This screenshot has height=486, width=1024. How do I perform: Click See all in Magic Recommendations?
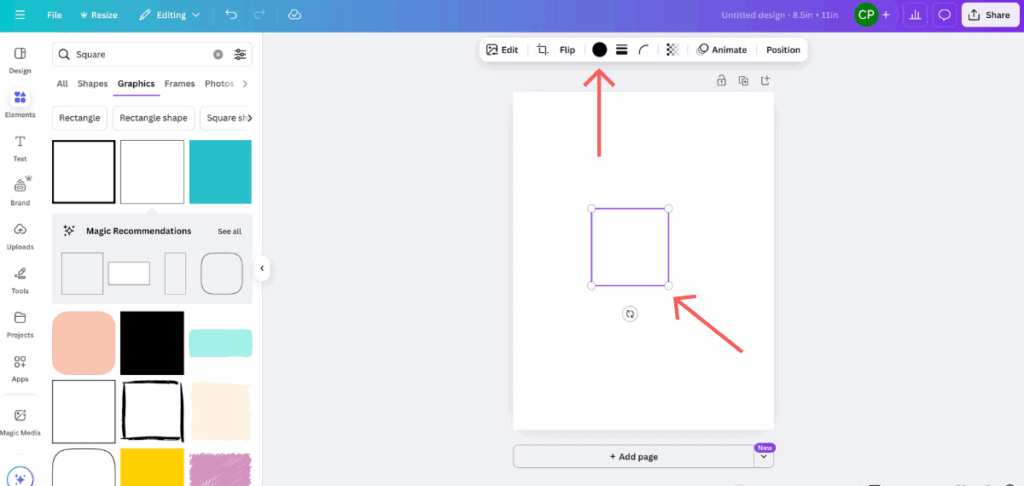[x=229, y=231]
